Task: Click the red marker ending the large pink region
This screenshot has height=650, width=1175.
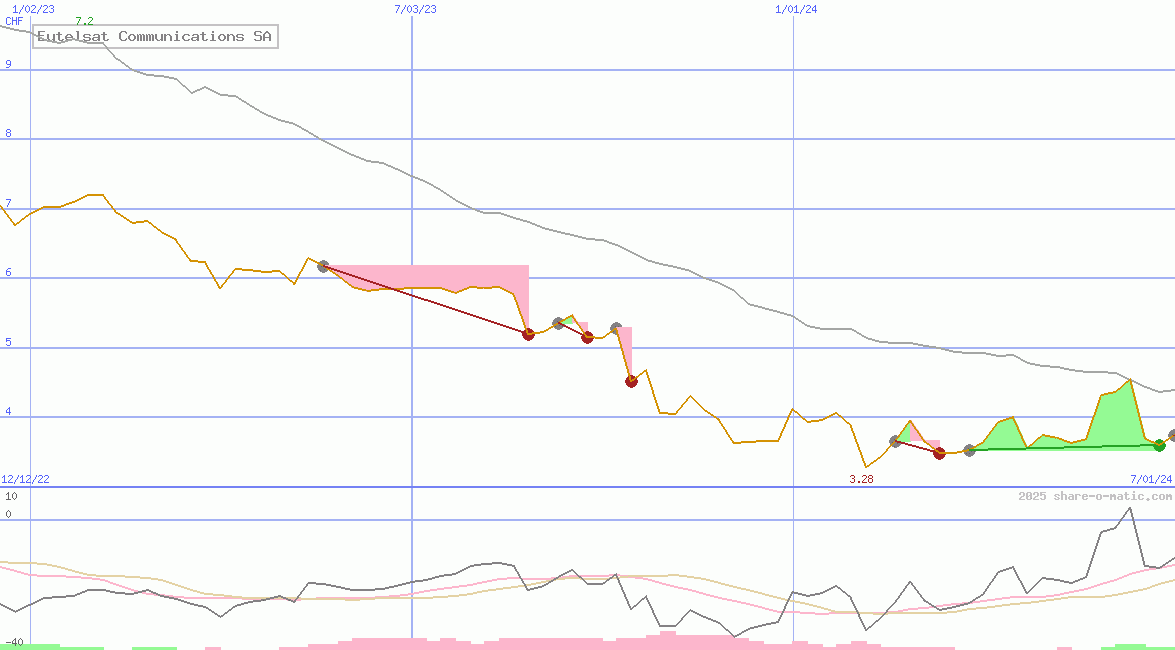Action: [528, 334]
